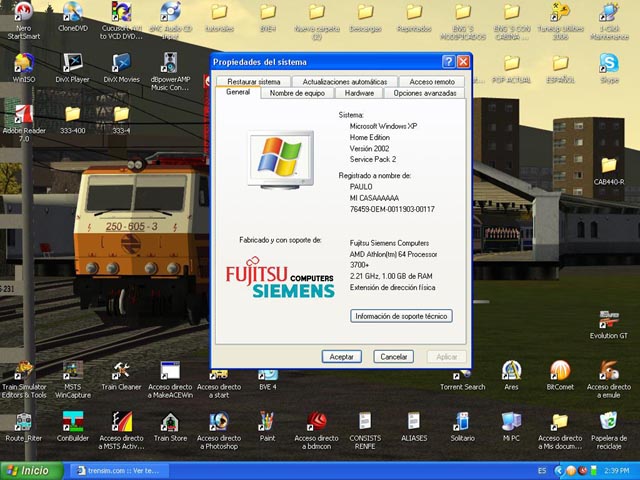Open the Restaurar sistema tab
This screenshot has height=480, width=640.
253,81
